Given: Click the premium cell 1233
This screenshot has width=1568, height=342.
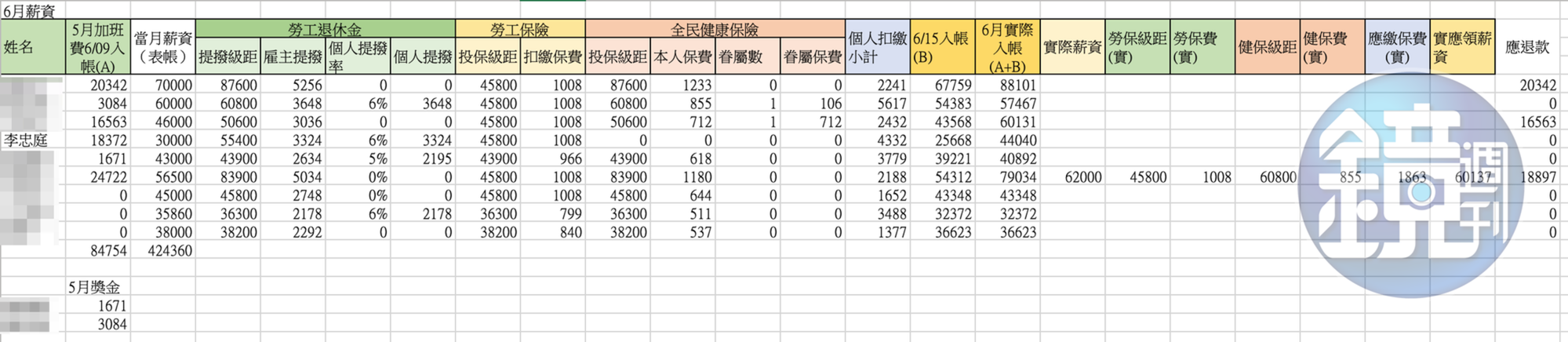Looking at the screenshot, I should (682, 85).
